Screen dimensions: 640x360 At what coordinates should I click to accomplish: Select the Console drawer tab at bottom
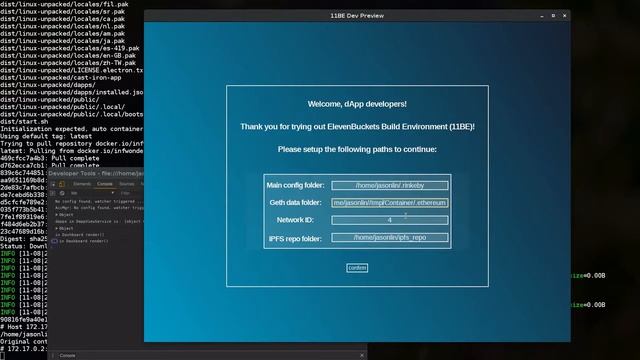click(67, 356)
